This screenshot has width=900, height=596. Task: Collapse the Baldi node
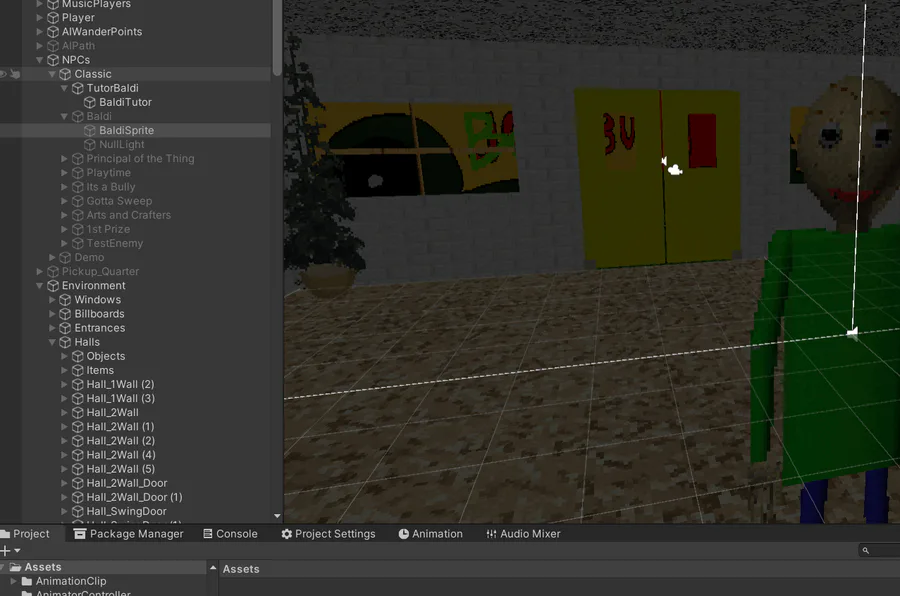coord(64,117)
